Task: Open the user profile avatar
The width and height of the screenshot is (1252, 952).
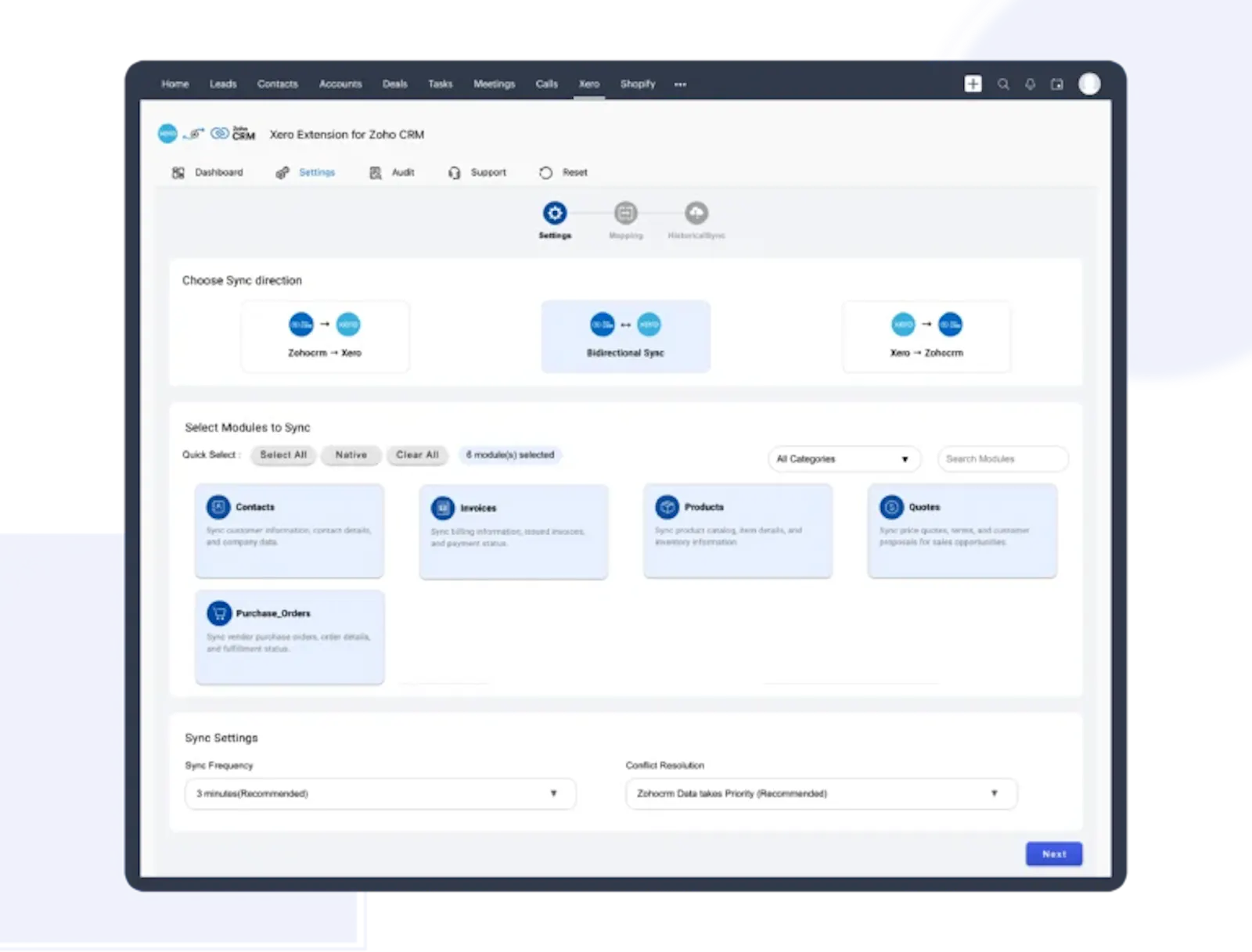Action: tap(1089, 84)
